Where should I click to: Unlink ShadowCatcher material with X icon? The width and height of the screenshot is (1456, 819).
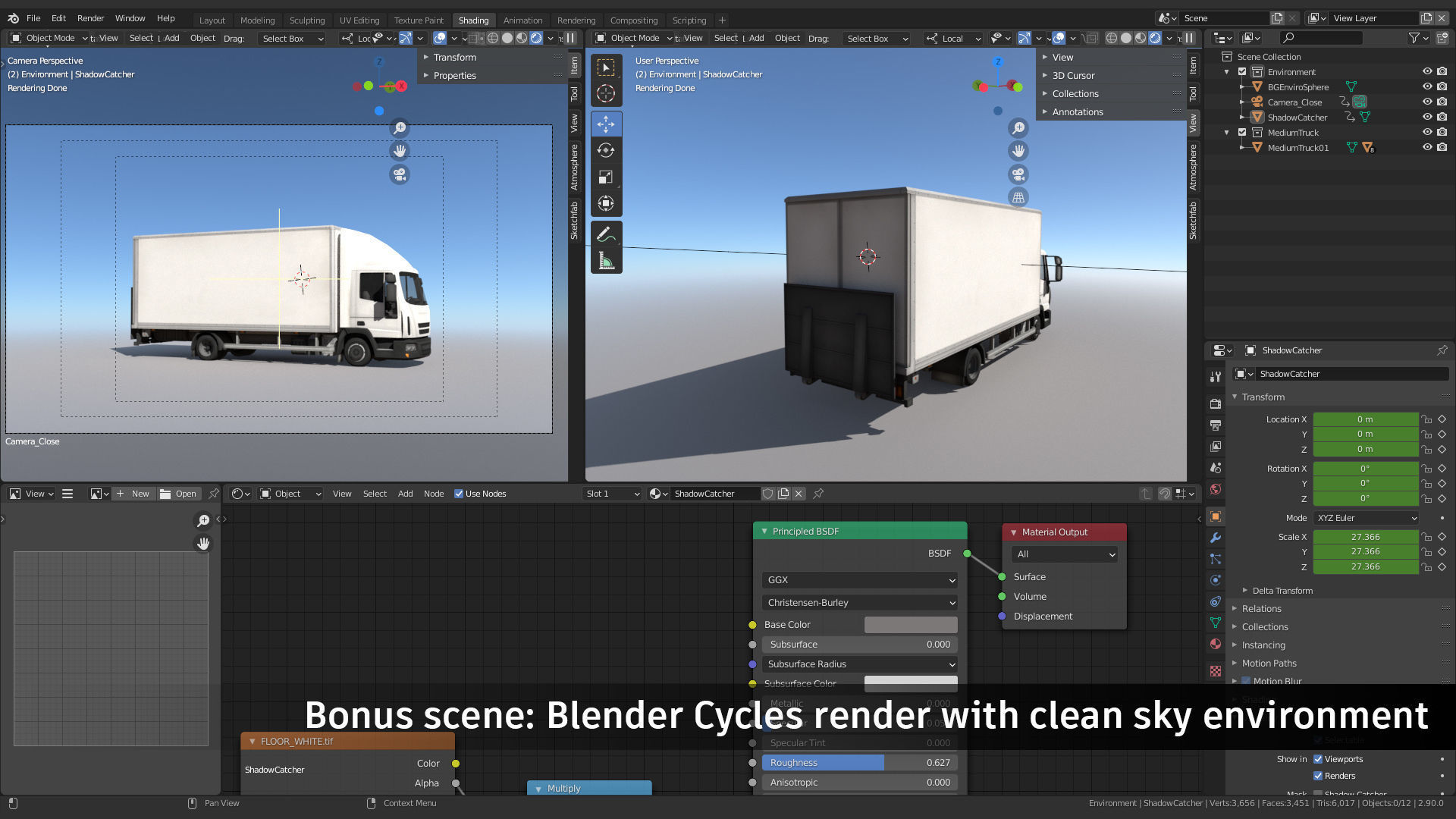point(799,494)
